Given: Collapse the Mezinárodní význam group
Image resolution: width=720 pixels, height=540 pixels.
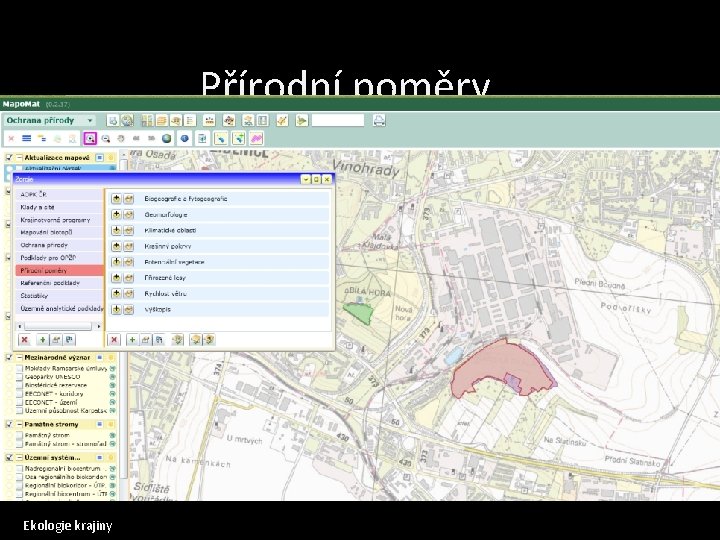Looking at the screenshot, I should click(x=20, y=357).
